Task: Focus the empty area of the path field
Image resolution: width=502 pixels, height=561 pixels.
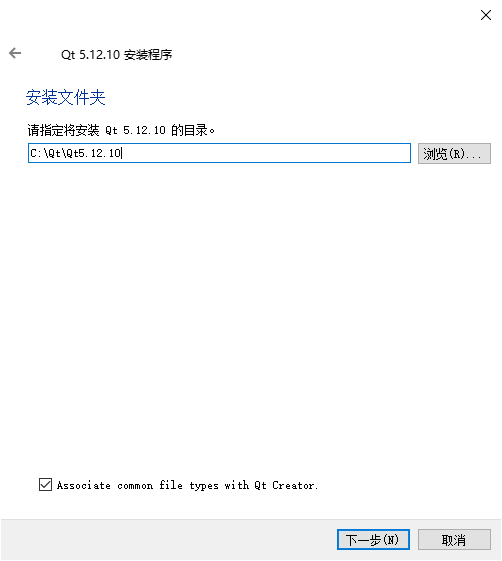Action: (x=267, y=153)
